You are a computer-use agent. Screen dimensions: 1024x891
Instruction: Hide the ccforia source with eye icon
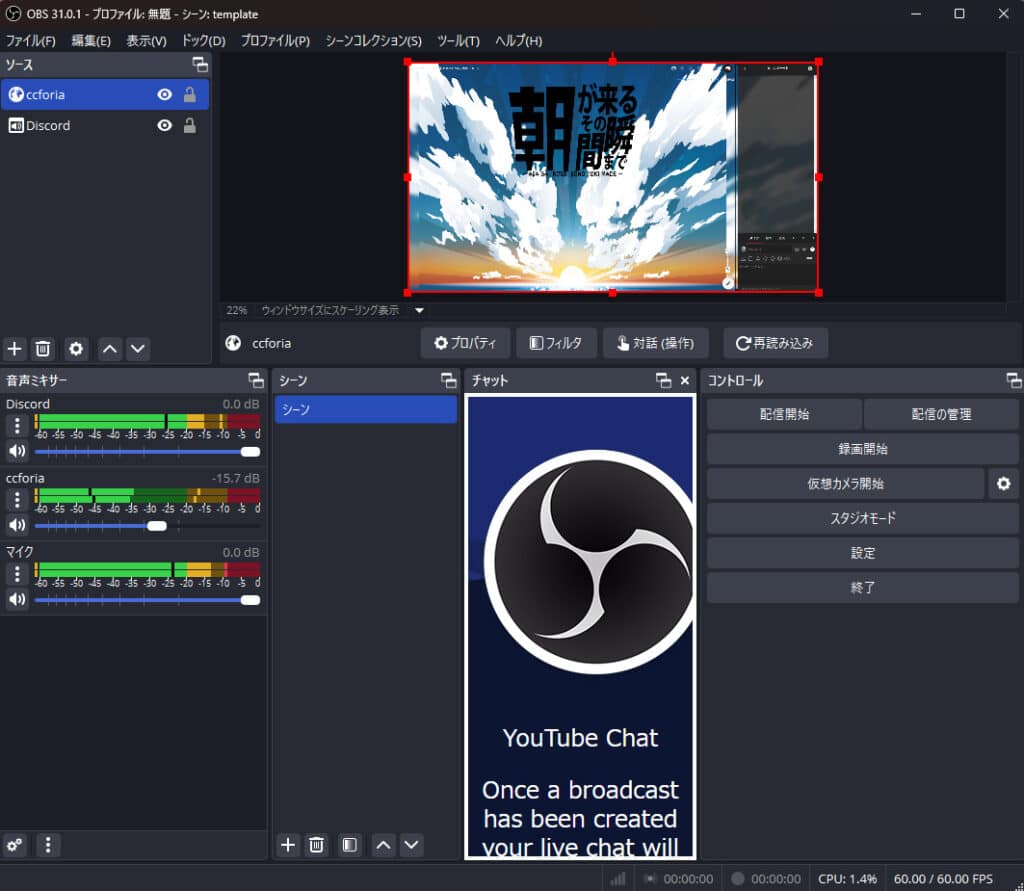165,95
